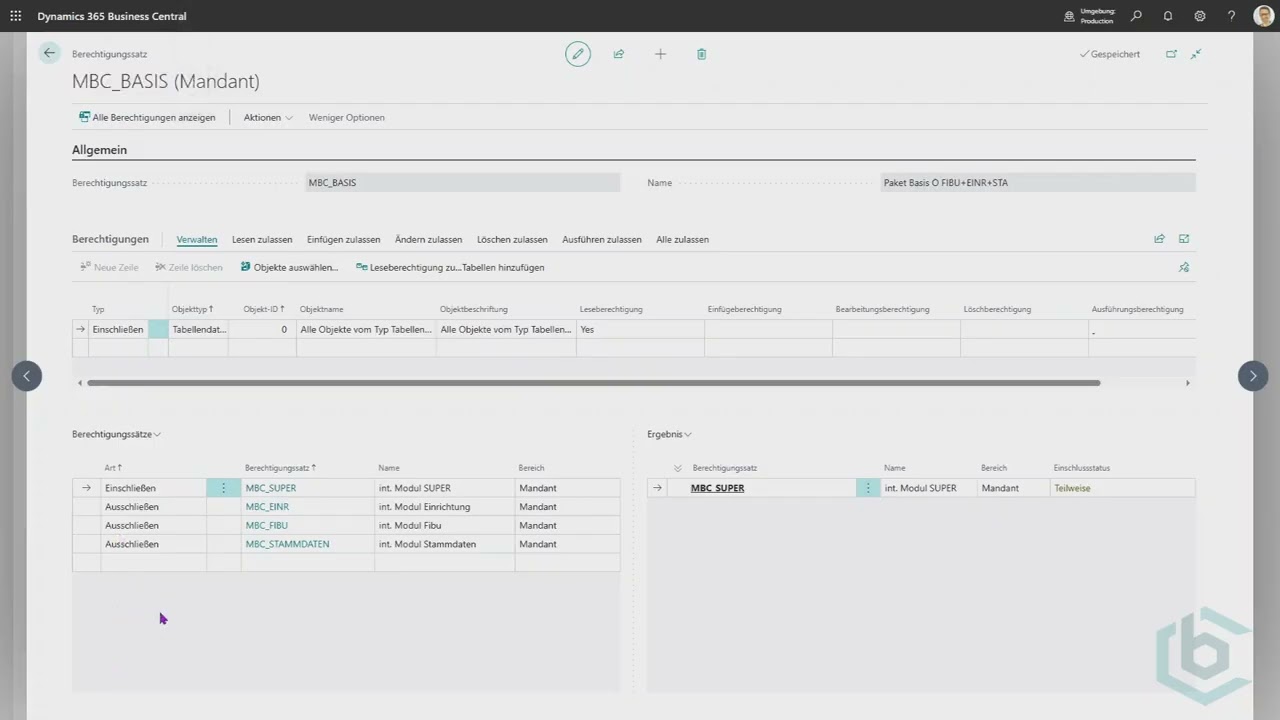Viewport: 1280px width, 720px height.
Task: Click the back arrow button
Action: [x=49, y=53]
